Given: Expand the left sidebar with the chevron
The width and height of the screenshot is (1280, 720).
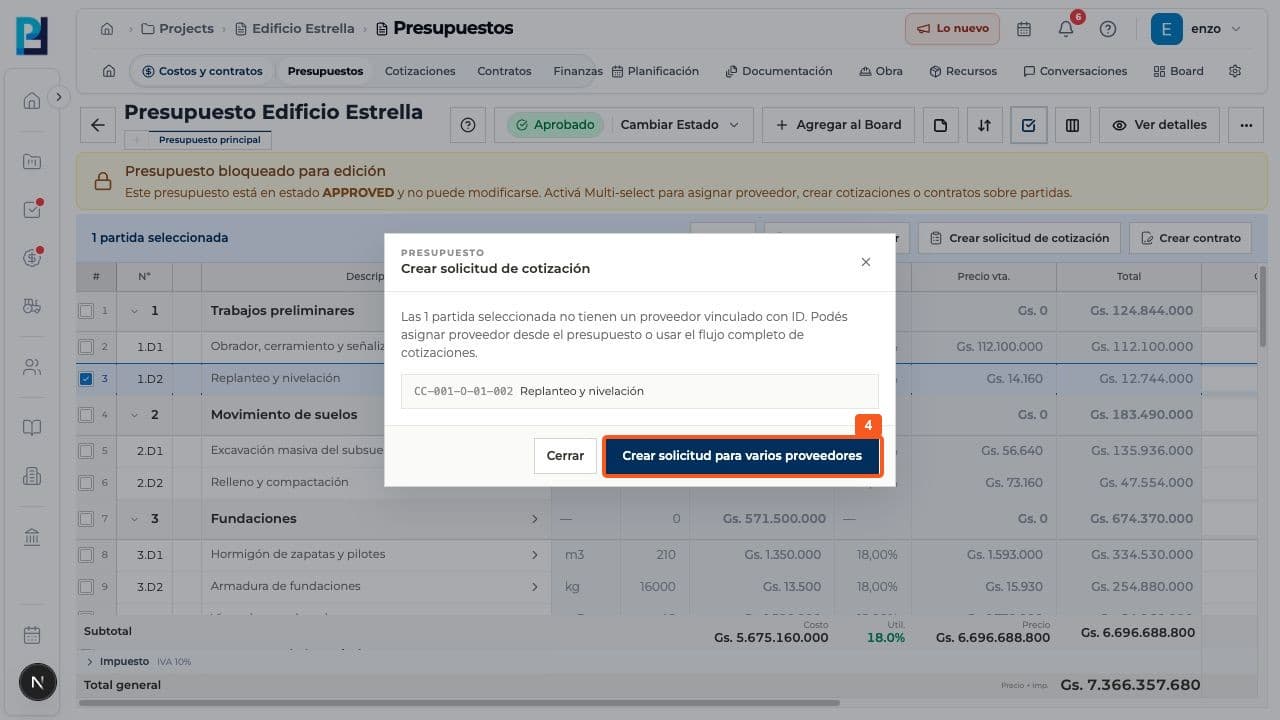Looking at the screenshot, I should pos(59,97).
